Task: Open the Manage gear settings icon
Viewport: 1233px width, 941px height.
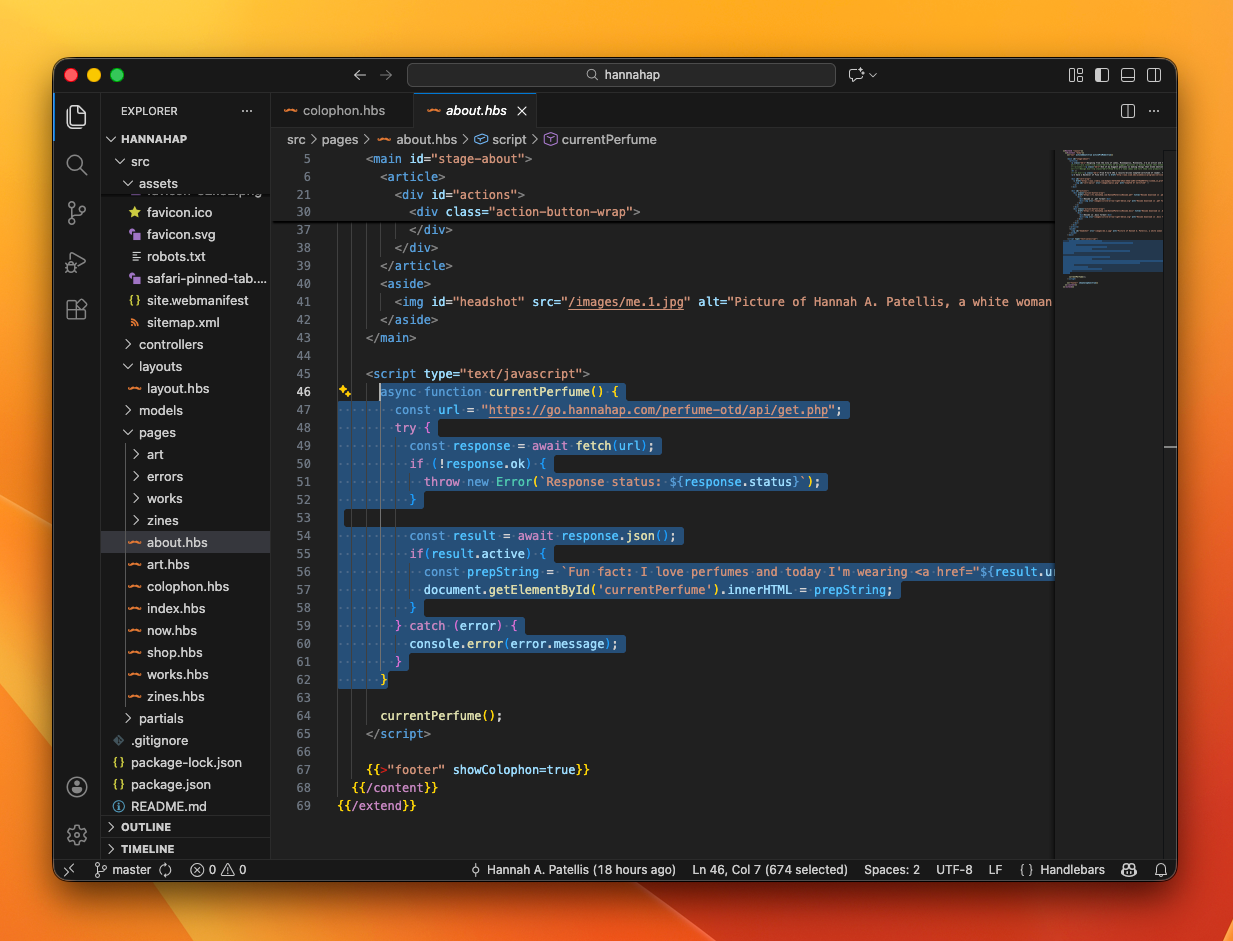Action: [x=77, y=834]
